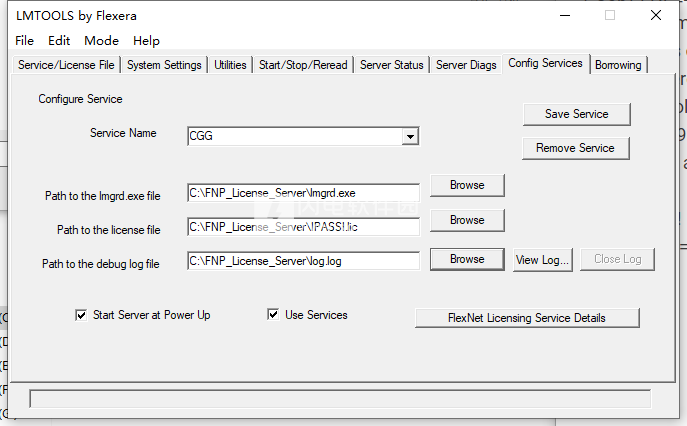Image resolution: width=687 pixels, height=426 pixels.
Task: Open the File menu
Action: click(x=25, y=41)
